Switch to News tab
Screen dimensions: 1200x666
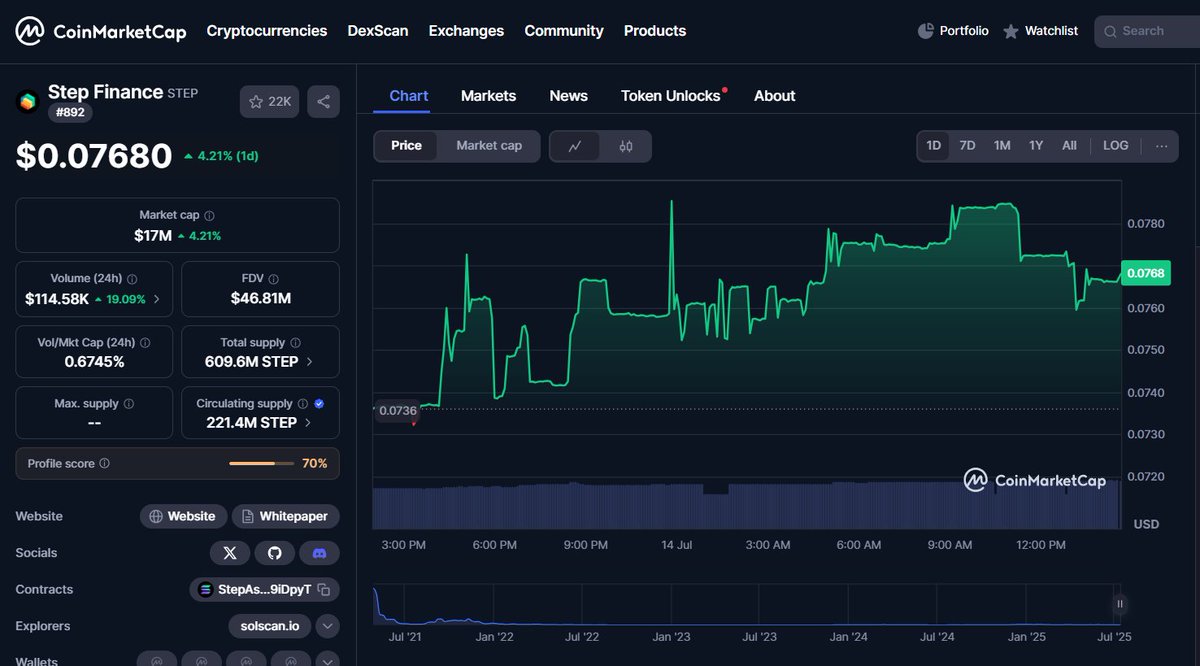569,96
